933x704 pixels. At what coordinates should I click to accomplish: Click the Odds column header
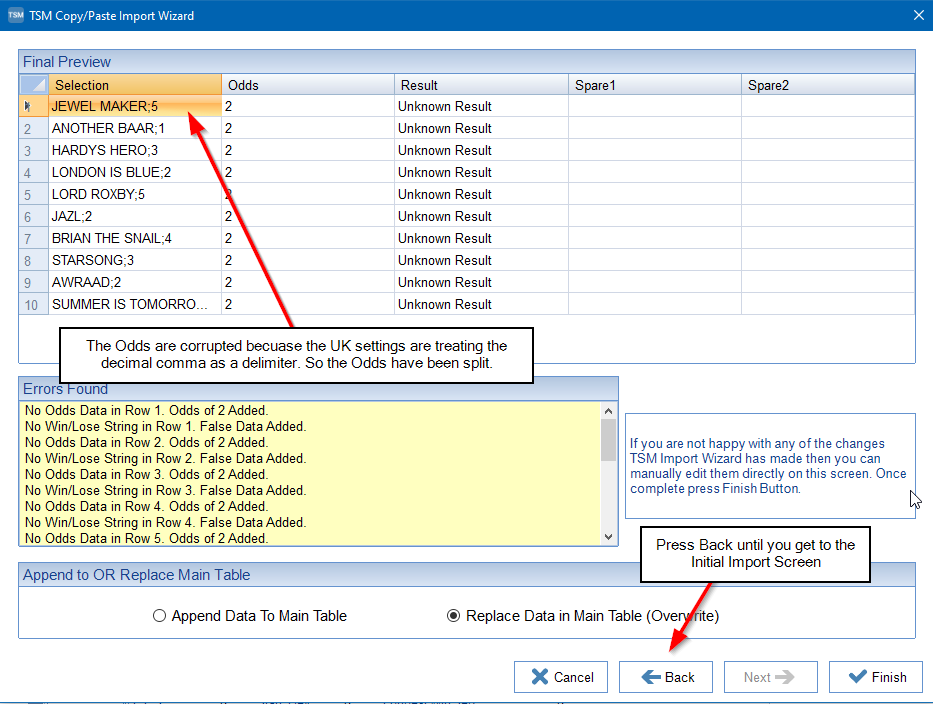click(307, 85)
